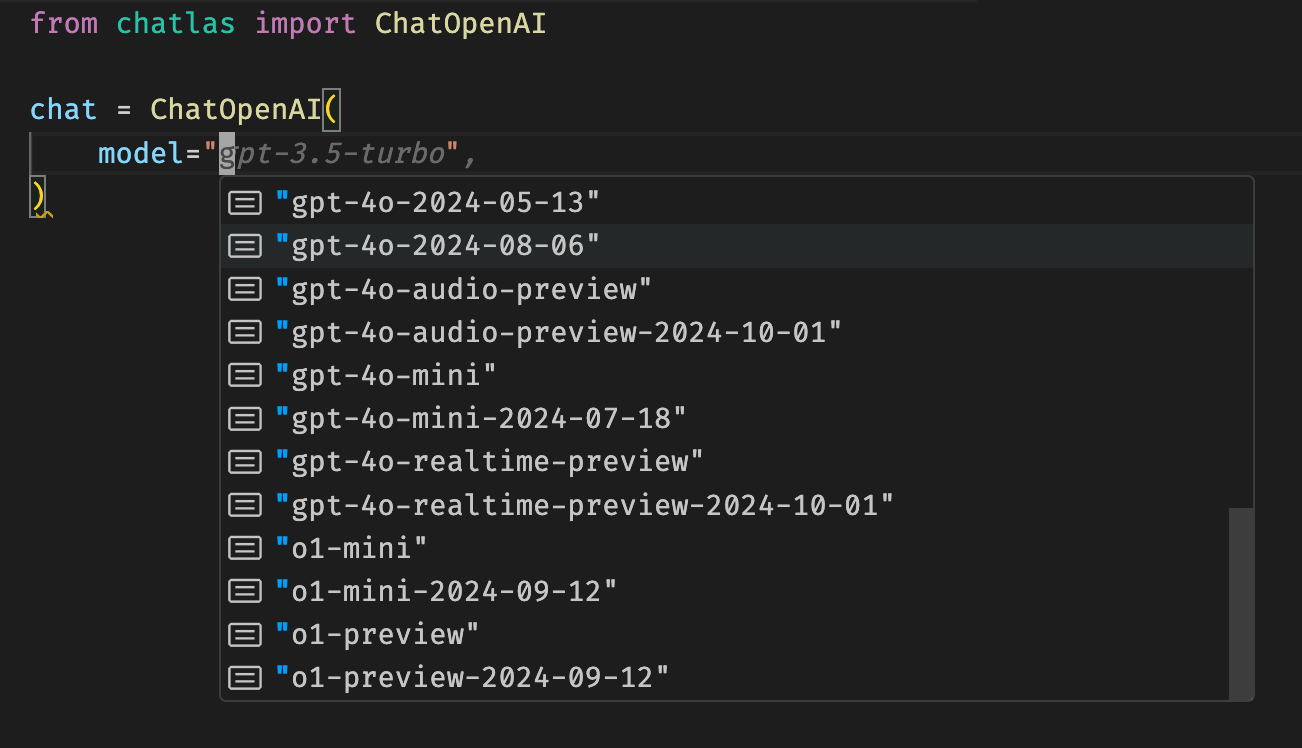Image resolution: width=1302 pixels, height=748 pixels.
Task: Click the icon beside gpt-4o-mini-2024-07-18
Action: pos(244,418)
